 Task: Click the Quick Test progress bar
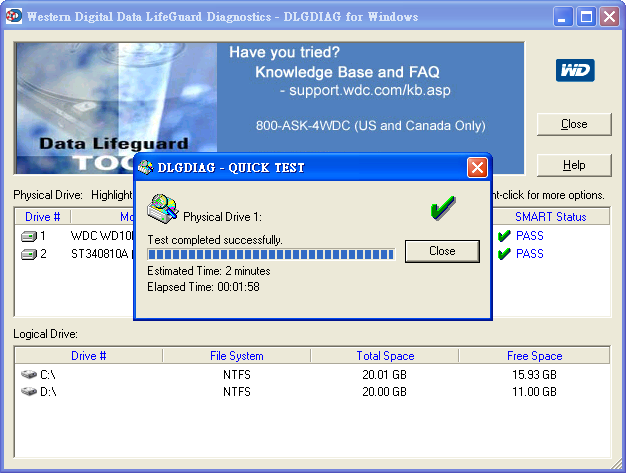tap(271, 254)
